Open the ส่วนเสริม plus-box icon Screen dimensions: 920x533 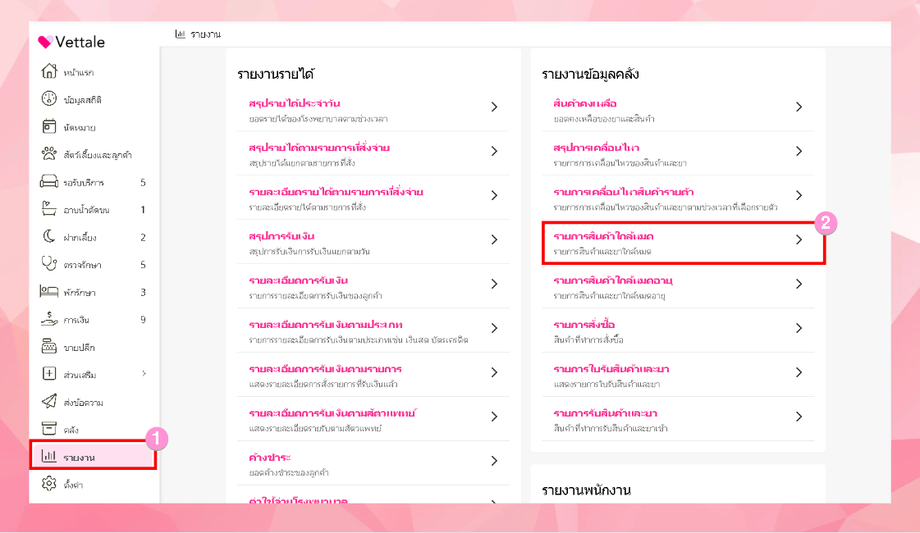[49, 373]
